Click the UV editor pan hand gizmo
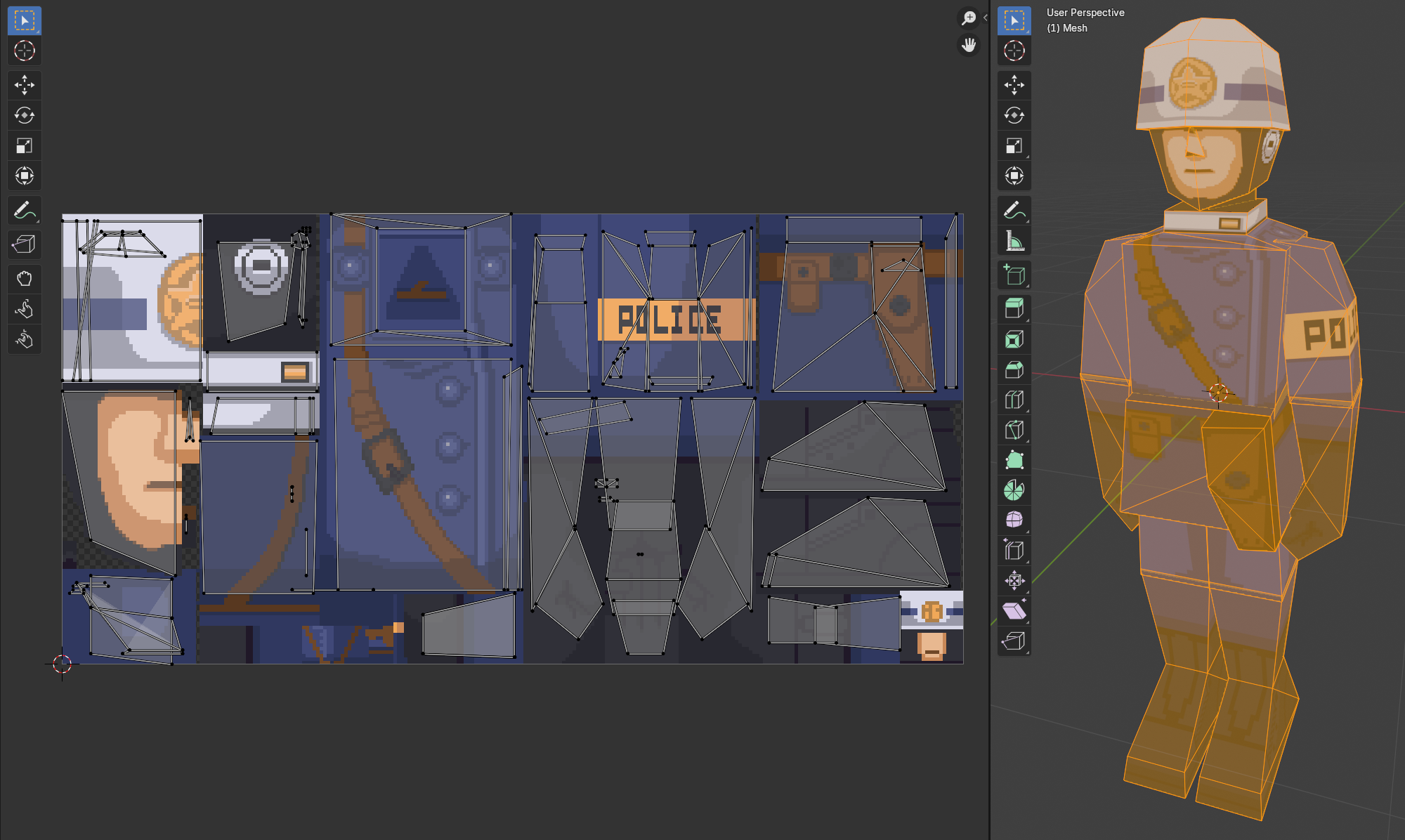 pyautogui.click(x=969, y=46)
